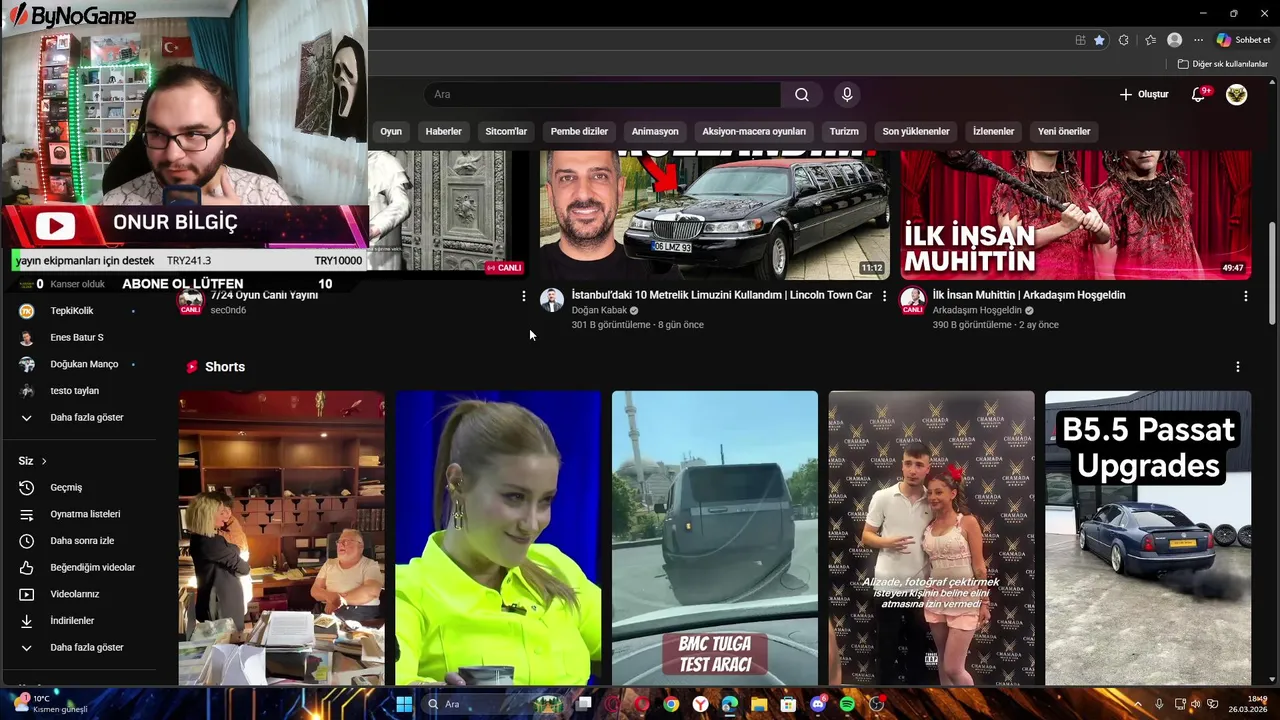Play the office bookshelf short
This screenshot has width=1280, height=720.
(x=281, y=538)
